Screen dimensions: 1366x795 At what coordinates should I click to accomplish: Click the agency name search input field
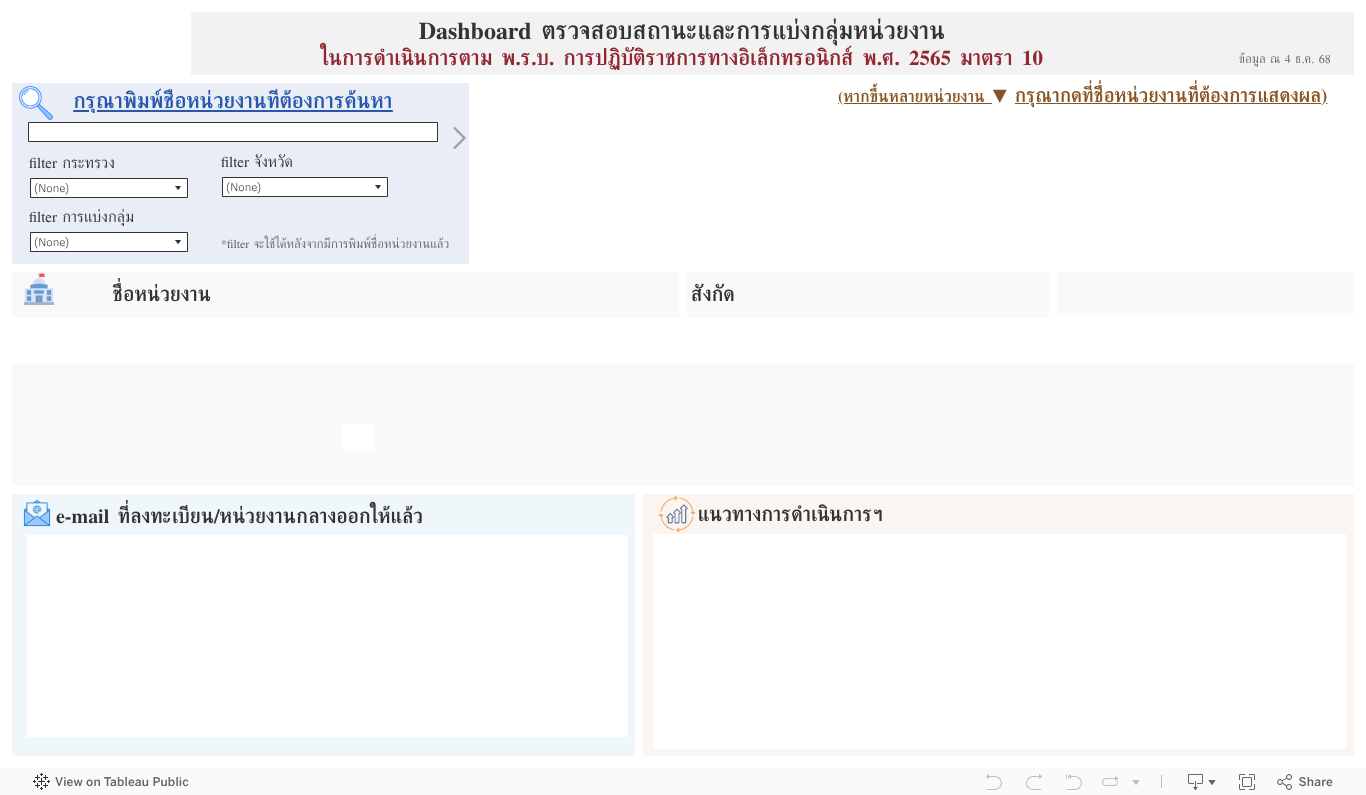(x=233, y=131)
